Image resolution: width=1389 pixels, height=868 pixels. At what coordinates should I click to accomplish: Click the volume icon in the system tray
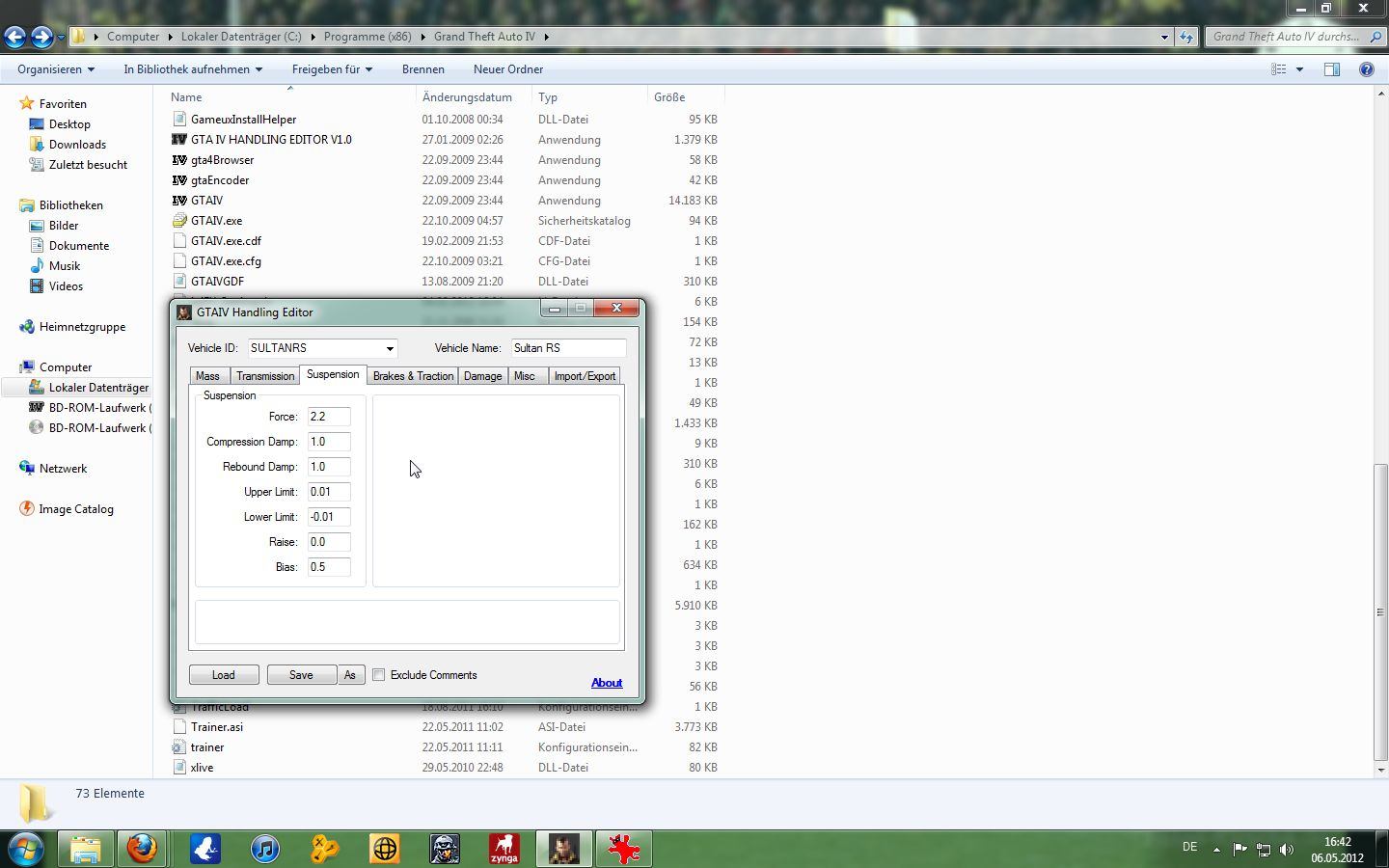coord(1286,849)
